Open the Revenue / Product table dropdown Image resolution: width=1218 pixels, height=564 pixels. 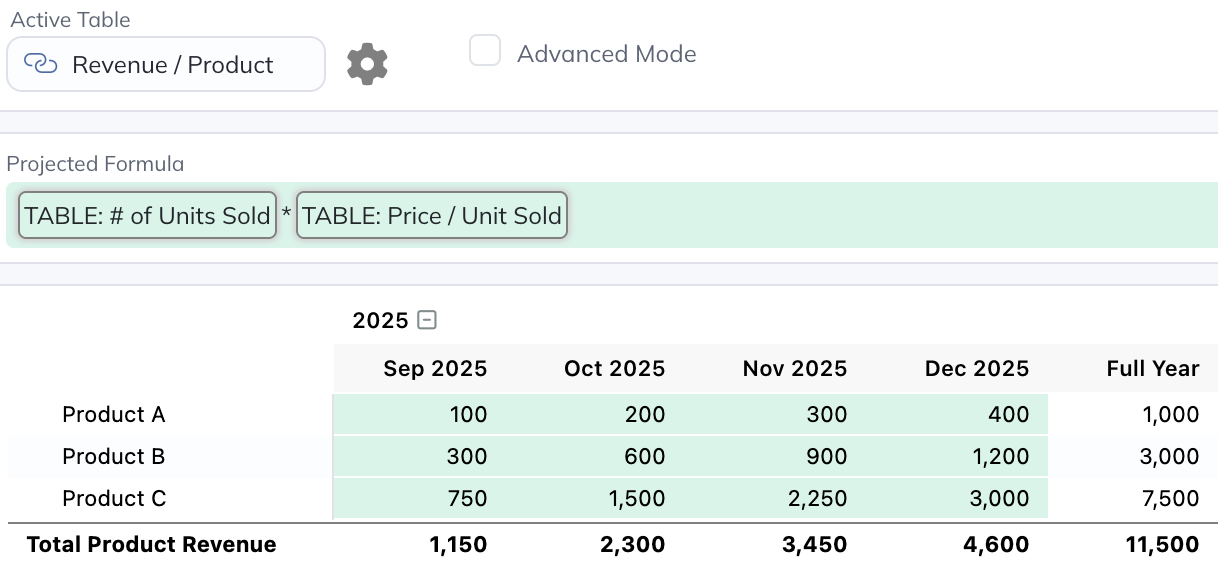[166, 65]
